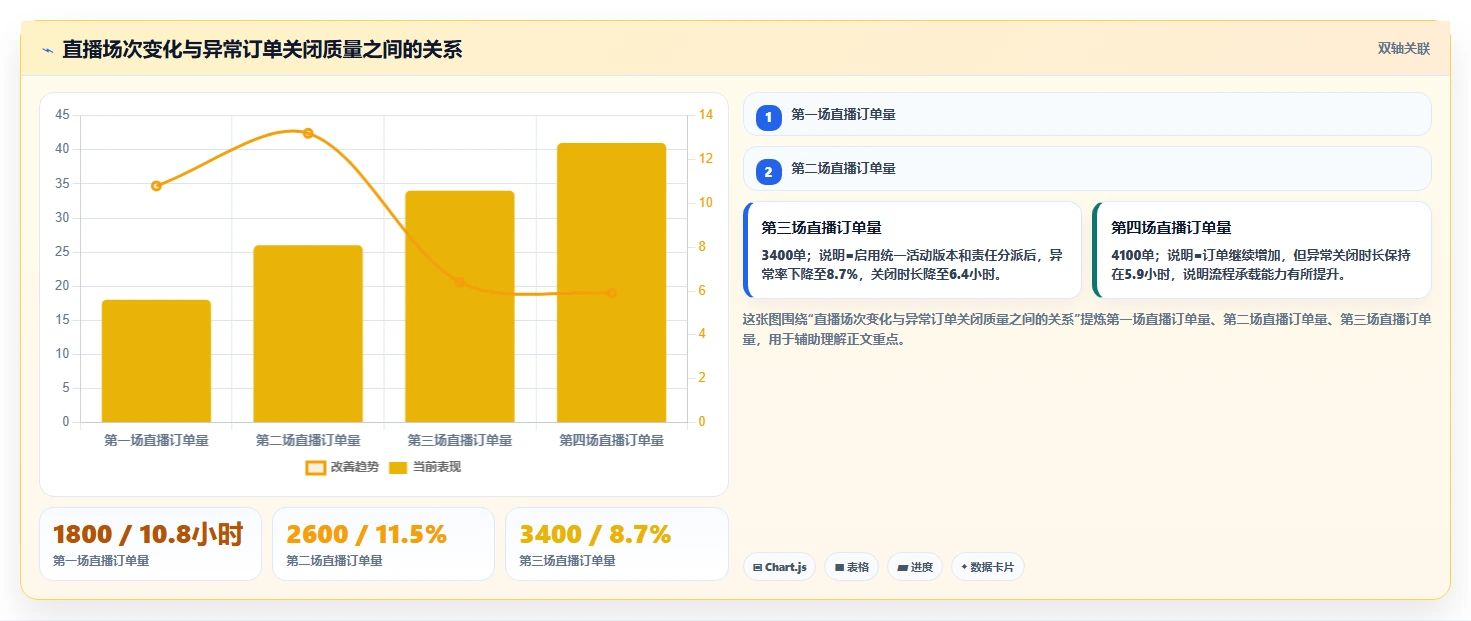The image size is (1471, 621).
Task: Click x-axis label 第三场直播订单量
Action: coord(460,440)
